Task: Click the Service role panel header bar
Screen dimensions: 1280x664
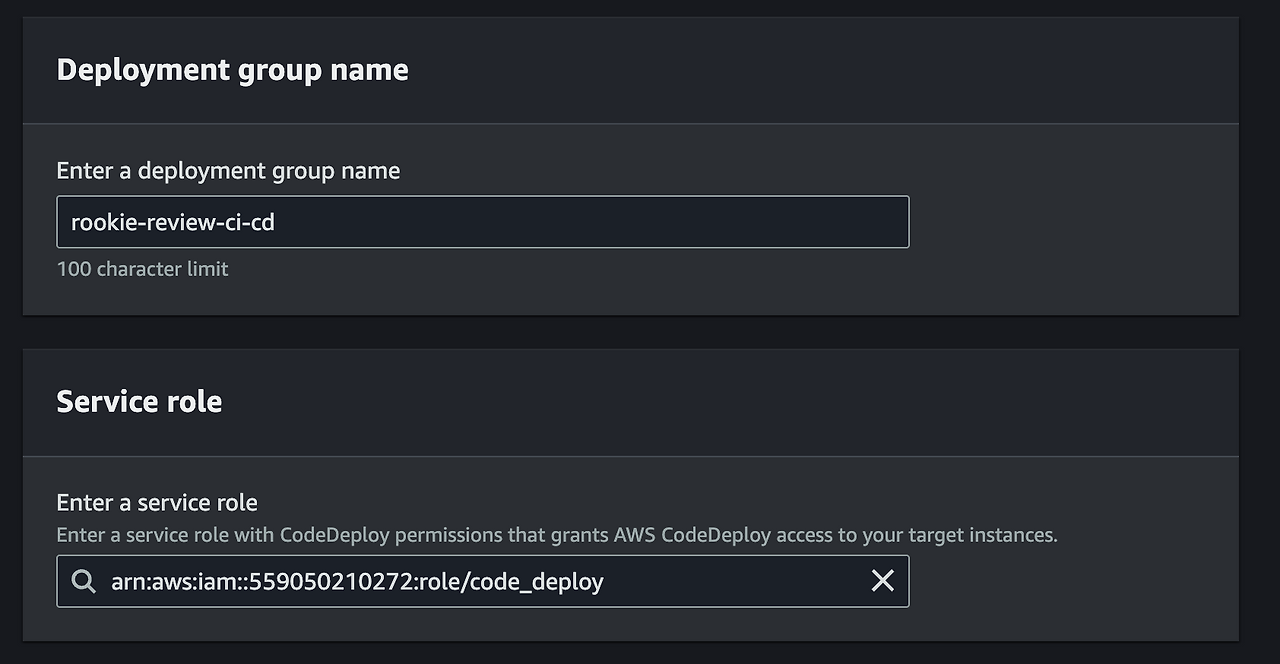Action: tap(630, 402)
